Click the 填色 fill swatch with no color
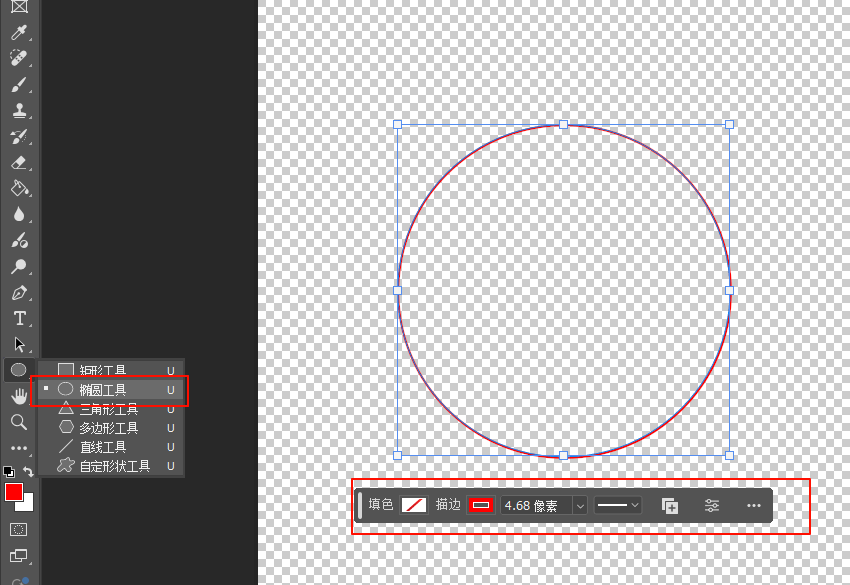850x585 pixels. (x=414, y=506)
